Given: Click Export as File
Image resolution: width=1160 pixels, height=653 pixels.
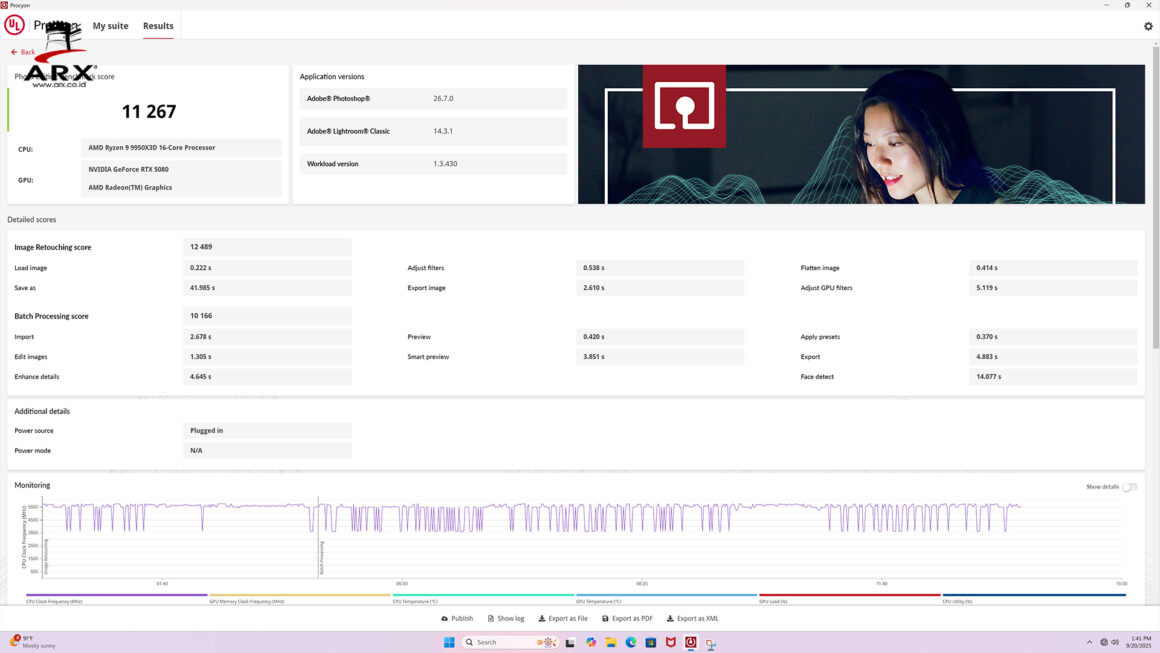Looking at the screenshot, I should pyautogui.click(x=563, y=618).
